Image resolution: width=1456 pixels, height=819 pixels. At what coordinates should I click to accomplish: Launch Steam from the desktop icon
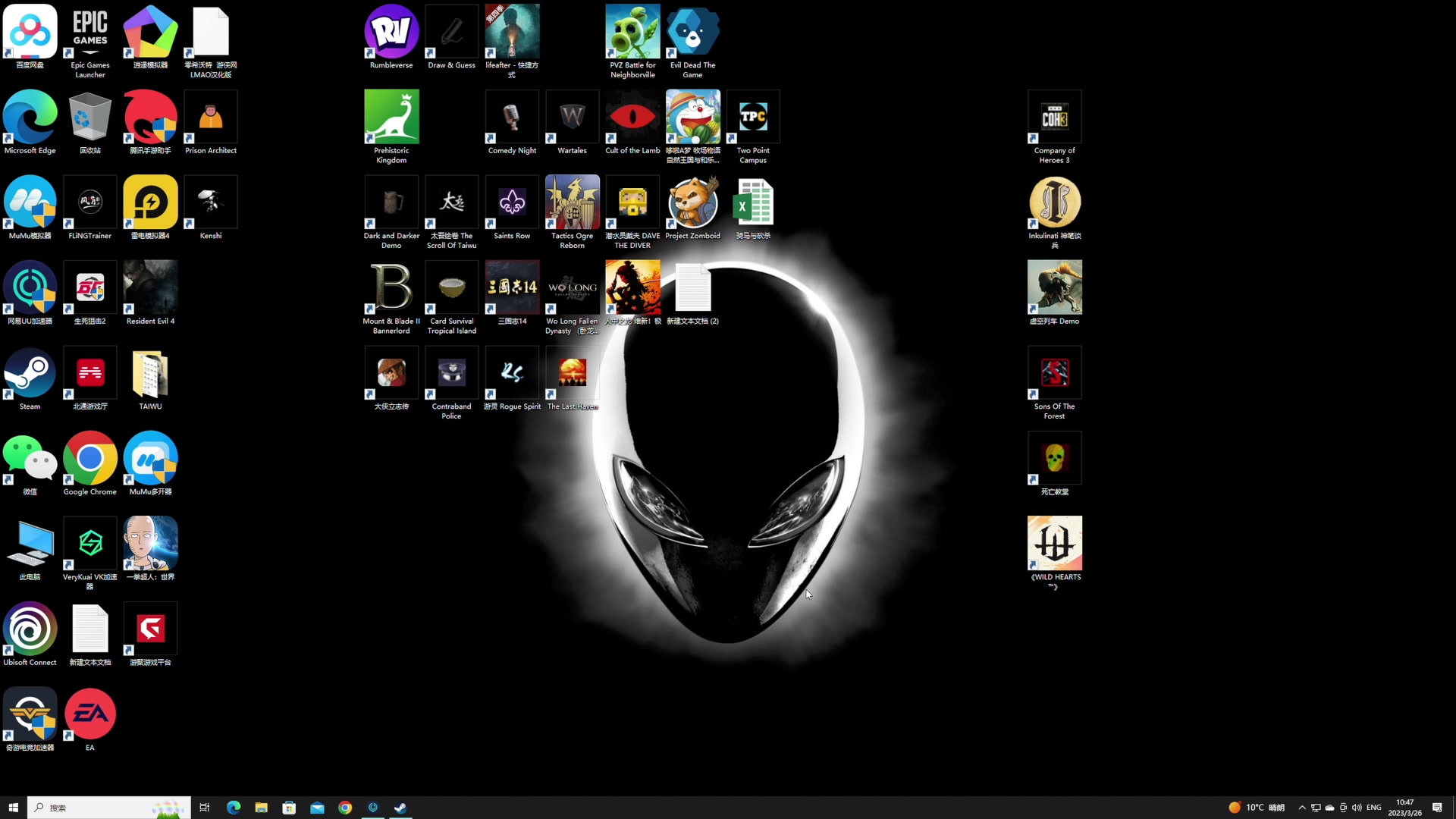click(30, 378)
